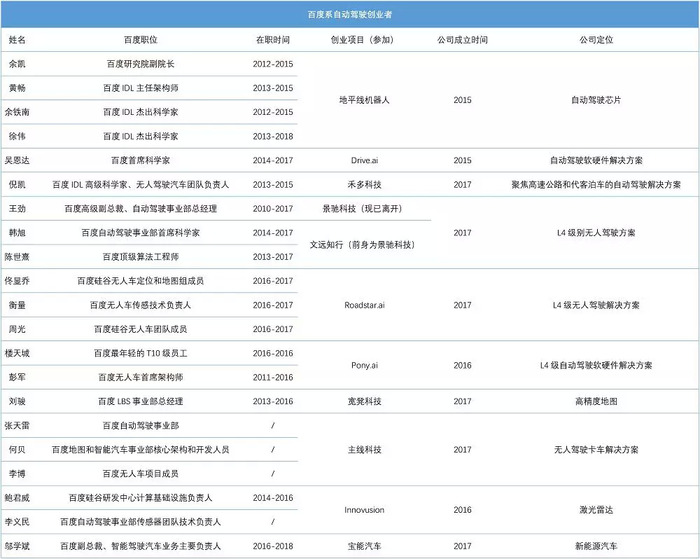Click the '姓名' column header
Viewport: 700px width, 559px height.
(x=17, y=40)
